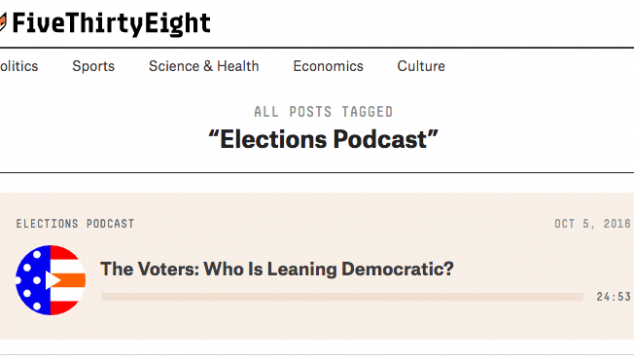Click the 24:53 episode duration
634x360 pixels.
tap(613, 297)
